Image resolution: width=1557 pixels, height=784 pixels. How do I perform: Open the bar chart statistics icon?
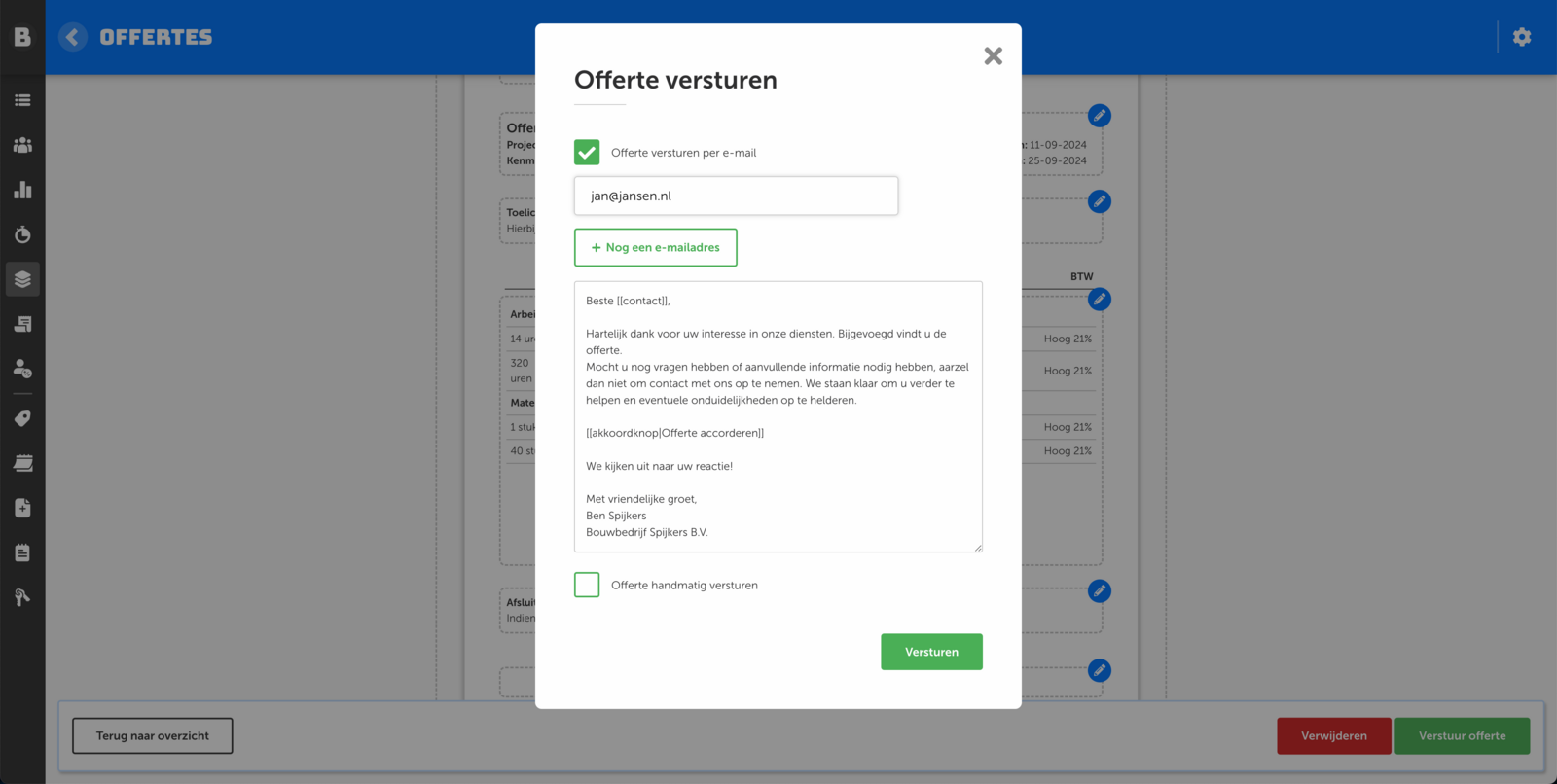pyautogui.click(x=22, y=190)
